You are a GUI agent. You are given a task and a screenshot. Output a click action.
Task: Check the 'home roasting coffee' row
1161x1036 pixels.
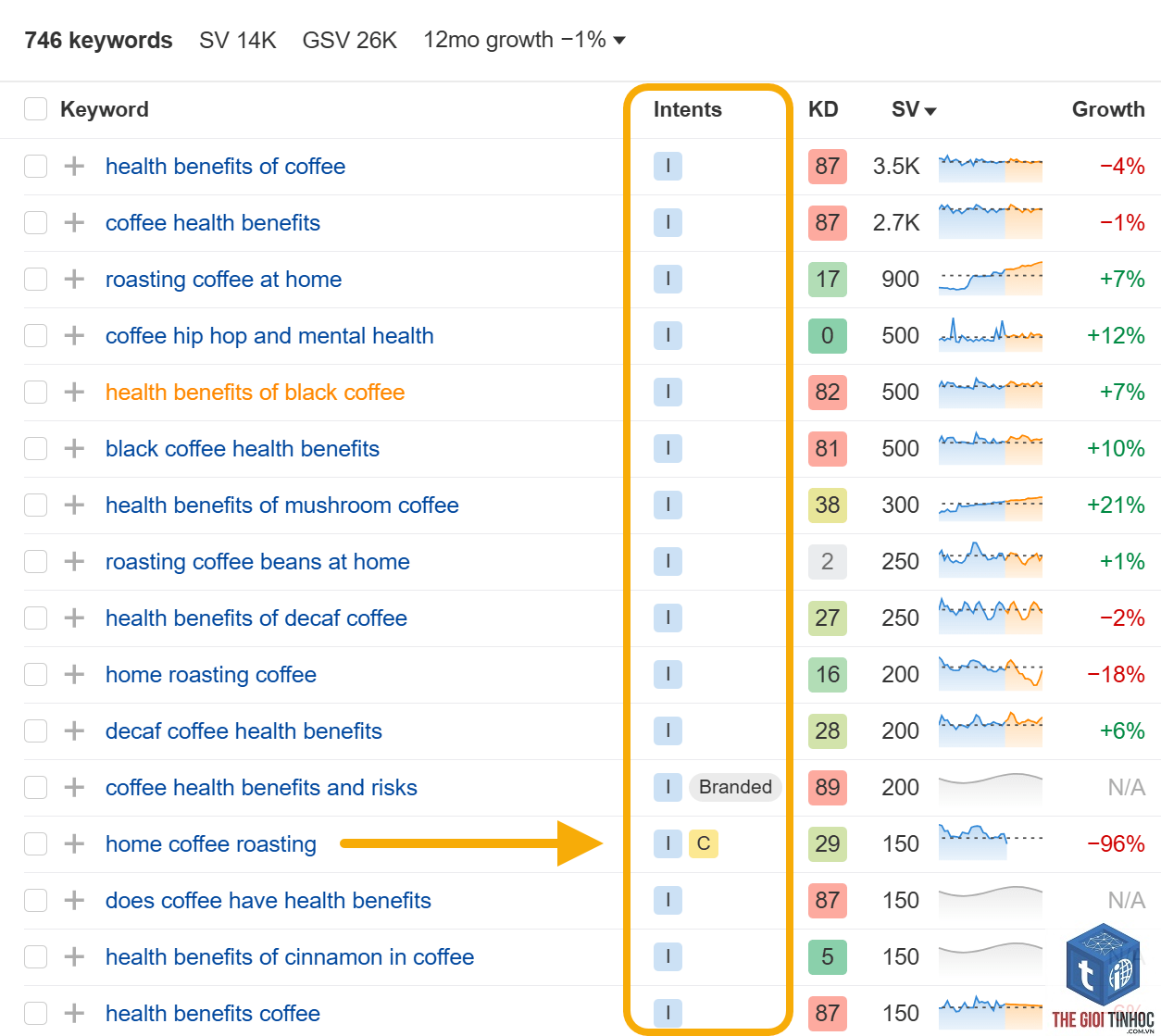pos(35,675)
